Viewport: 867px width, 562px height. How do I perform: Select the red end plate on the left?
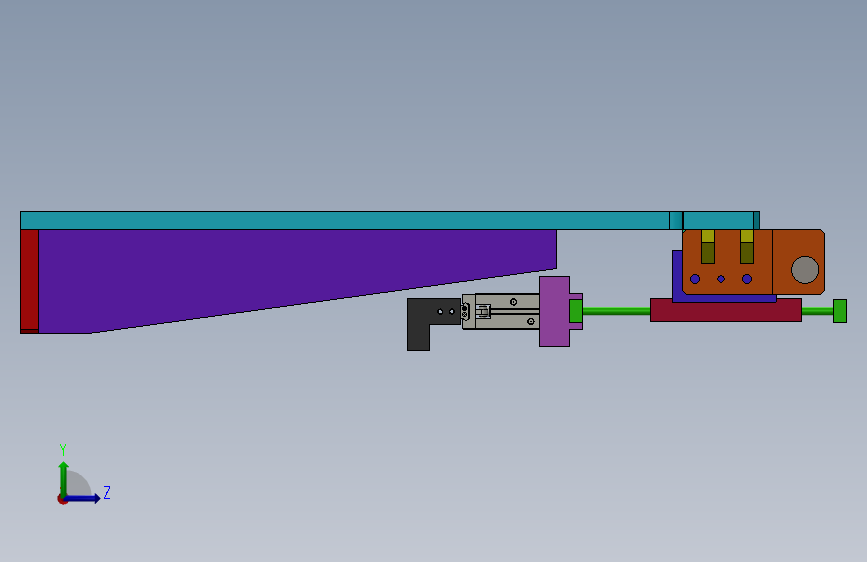coord(29,281)
